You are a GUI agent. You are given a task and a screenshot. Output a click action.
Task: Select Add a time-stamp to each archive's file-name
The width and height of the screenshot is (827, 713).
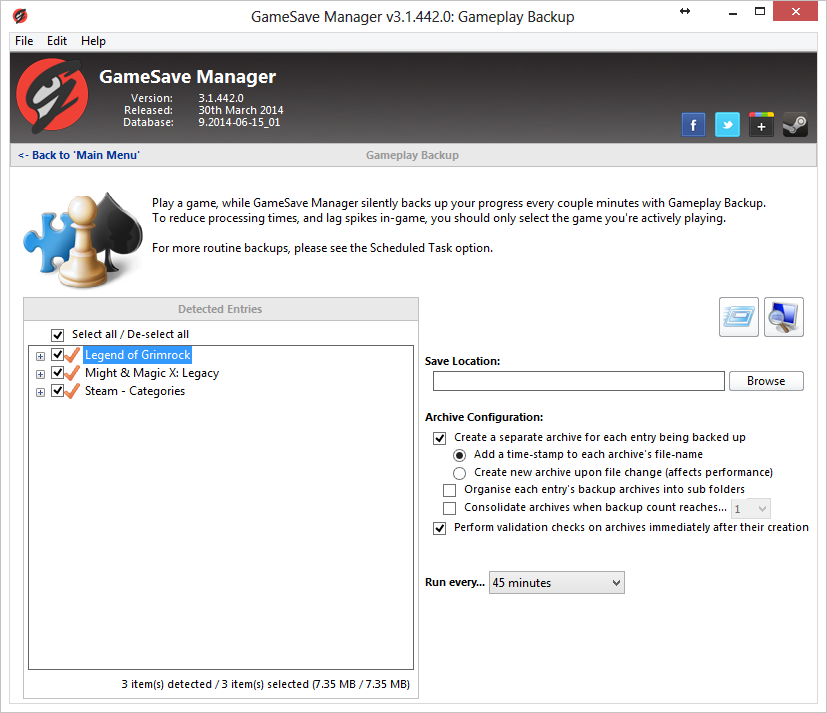coord(459,455)
